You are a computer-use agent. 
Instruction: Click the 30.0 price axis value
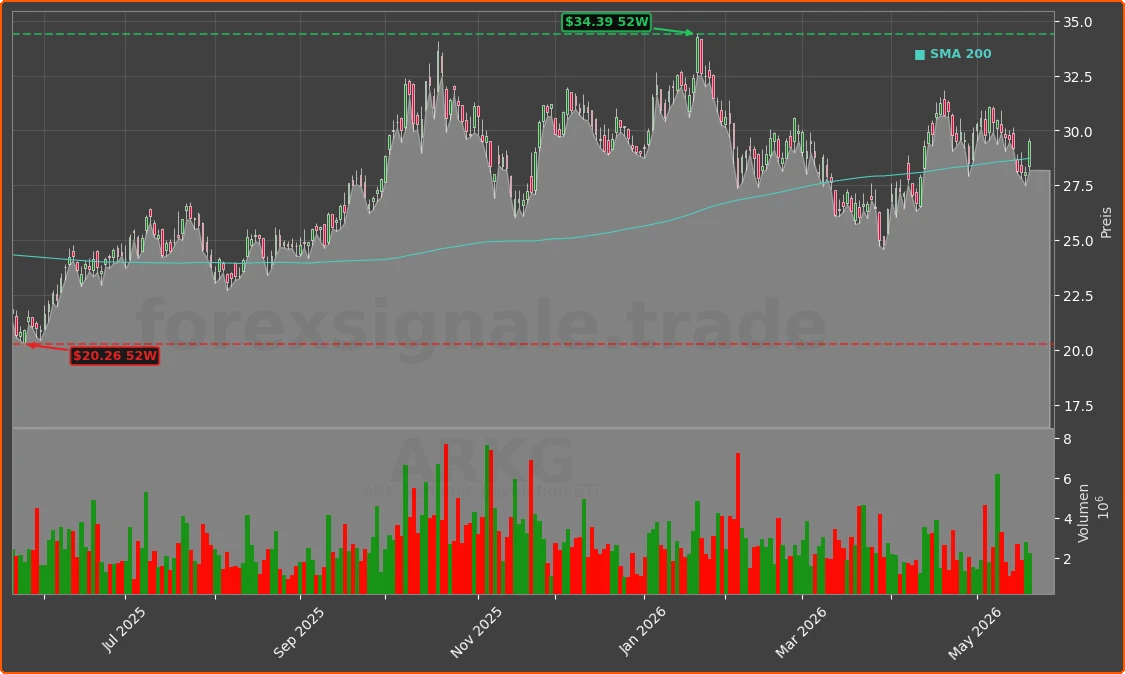pos(1078,132)
